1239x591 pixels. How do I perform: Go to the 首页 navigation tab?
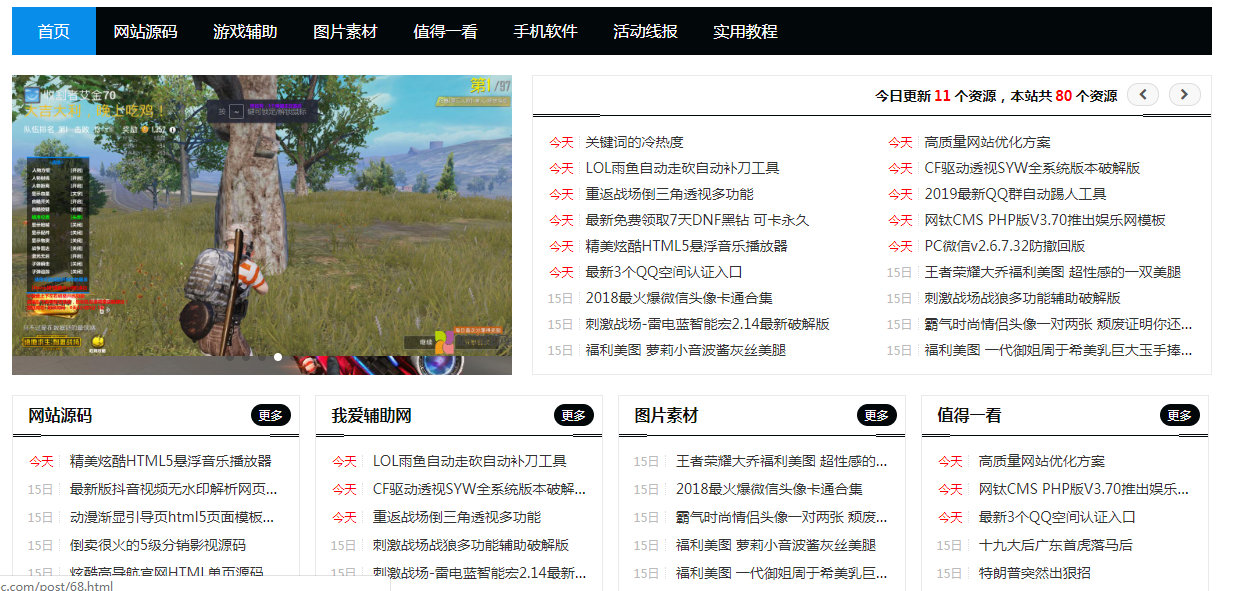[x=54, y=31]
